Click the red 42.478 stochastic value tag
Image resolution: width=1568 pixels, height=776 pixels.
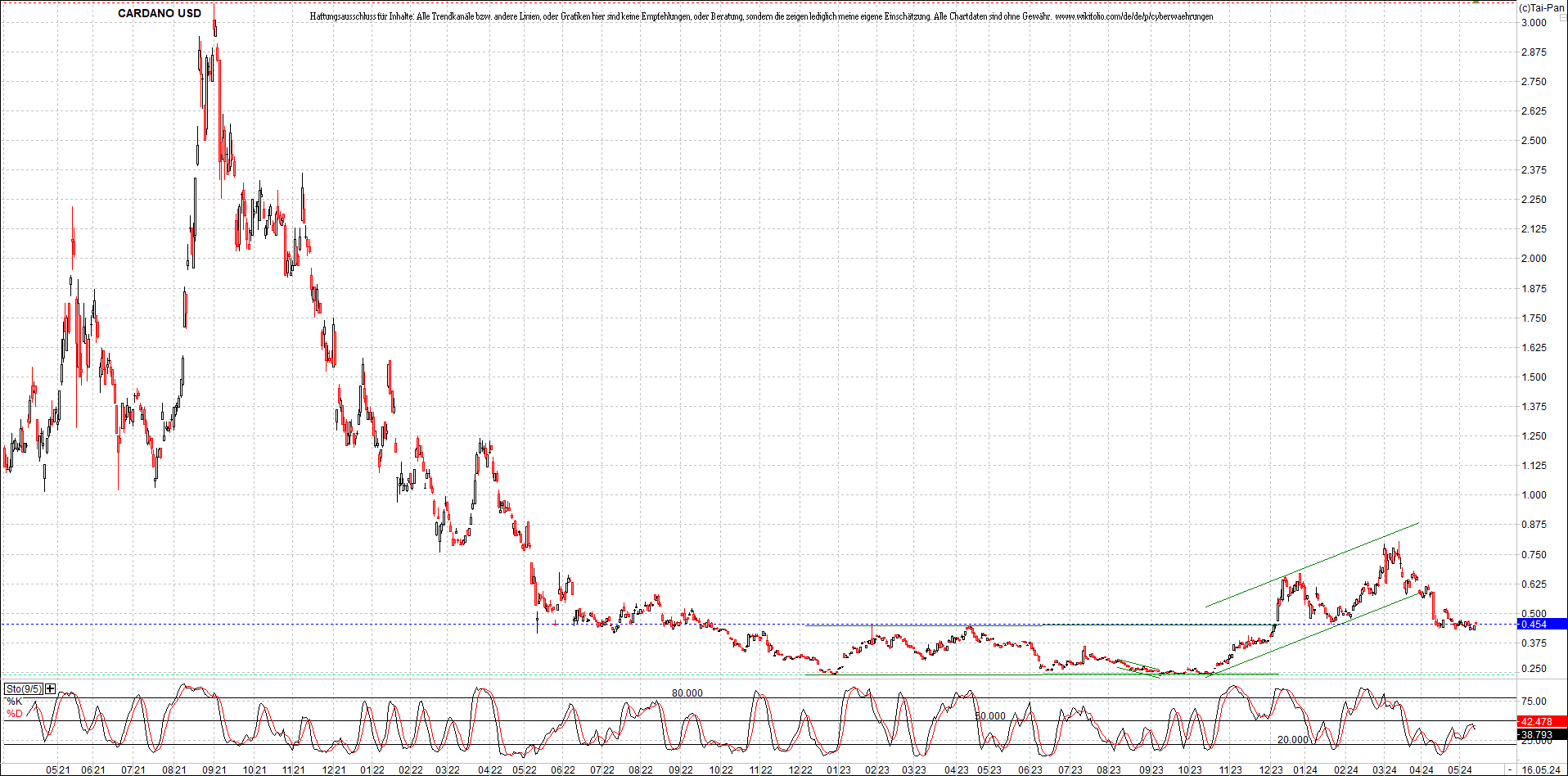[1543, 721]
